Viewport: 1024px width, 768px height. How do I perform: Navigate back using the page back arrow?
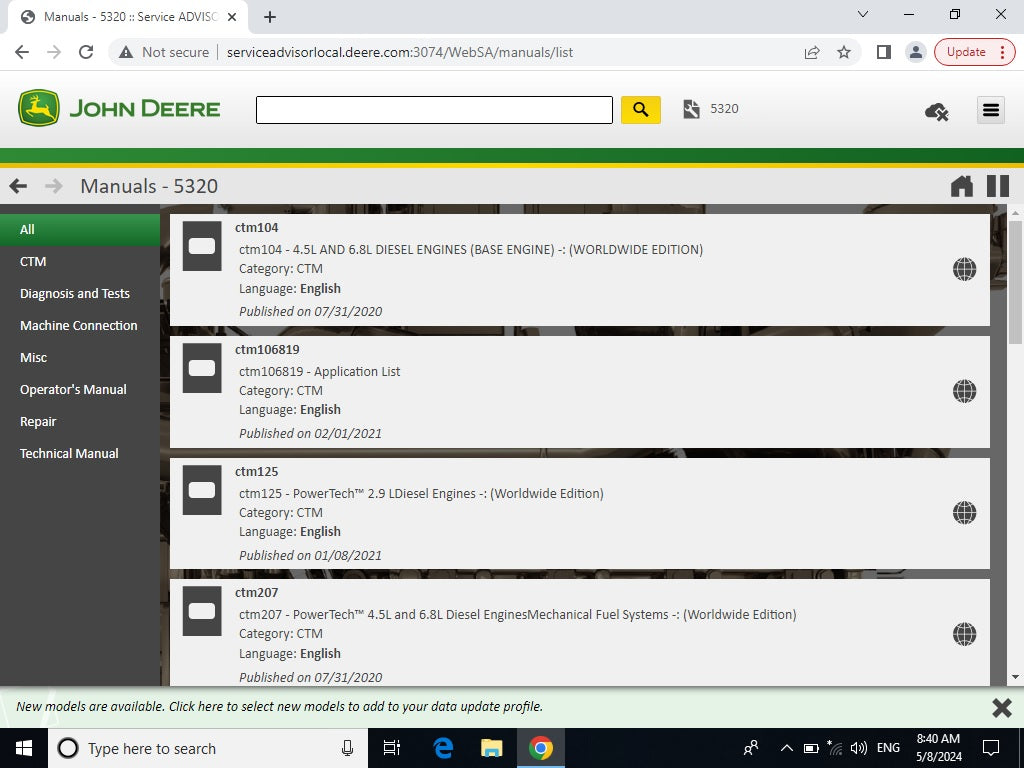[18, 186]
